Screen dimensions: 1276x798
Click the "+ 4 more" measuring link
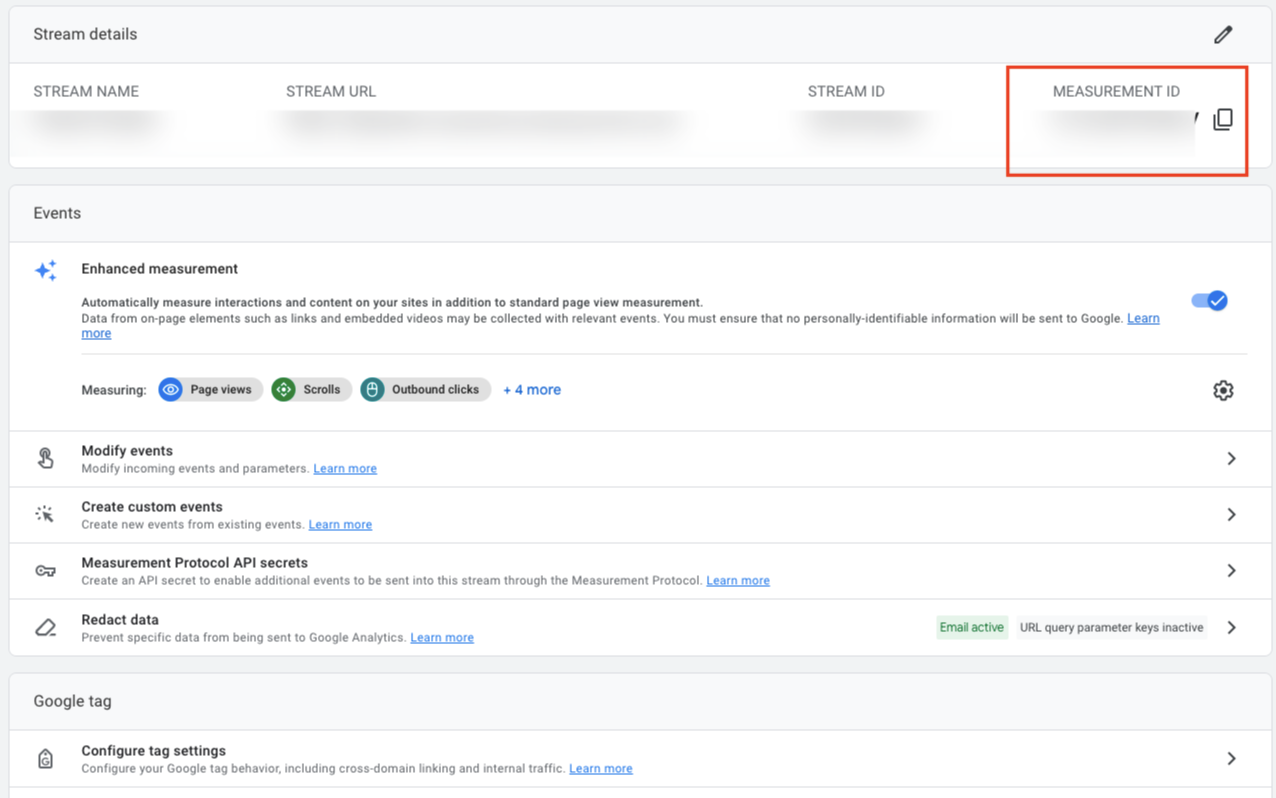(532, 390)
